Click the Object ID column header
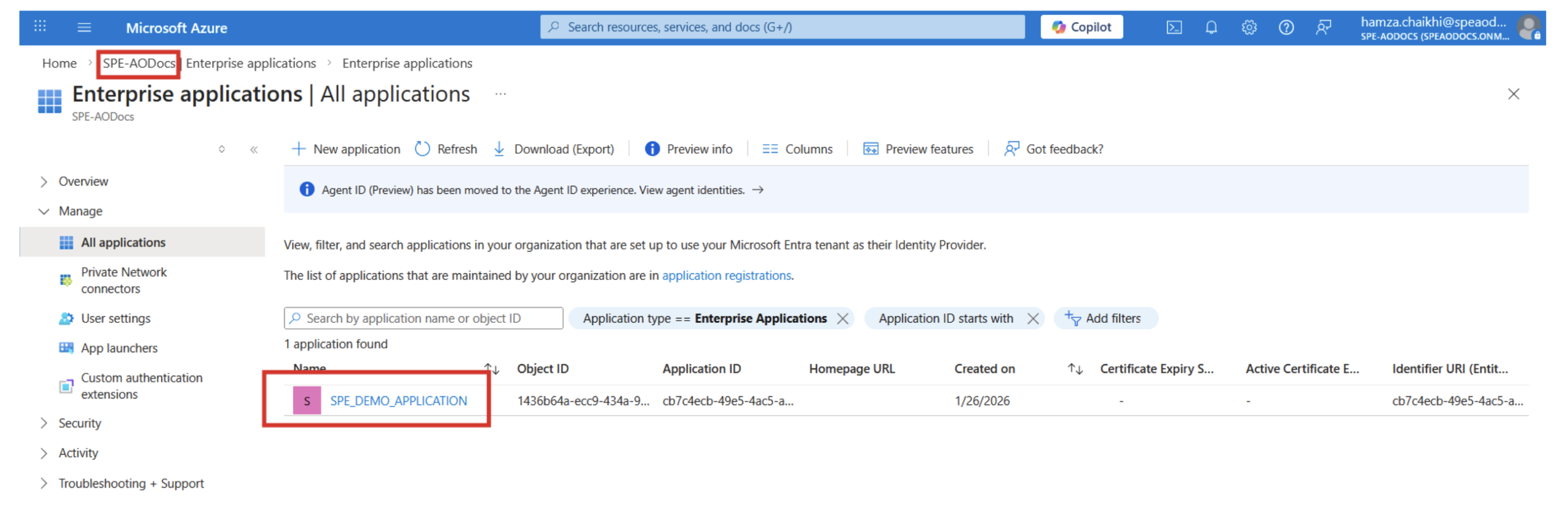This screenshot has height=519, width=1568. (x=542, y=369)
